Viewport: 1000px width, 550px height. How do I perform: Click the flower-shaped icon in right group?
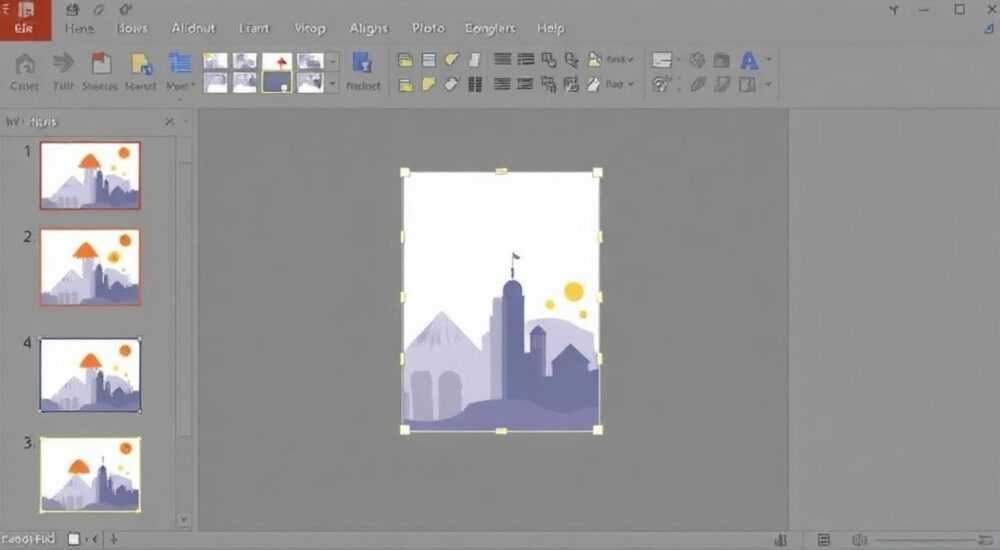click(x=697, y=60)
